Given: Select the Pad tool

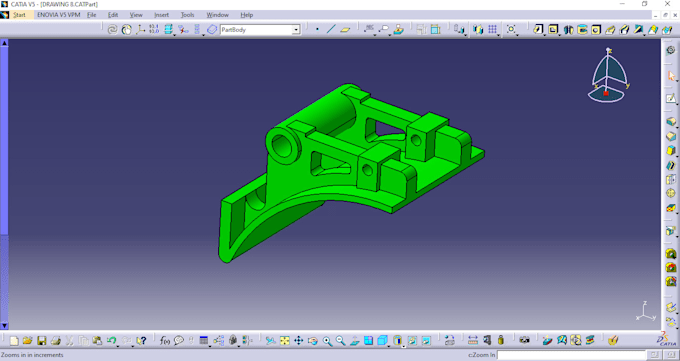Looking at the screenshot, I should [x=538, y=30].
